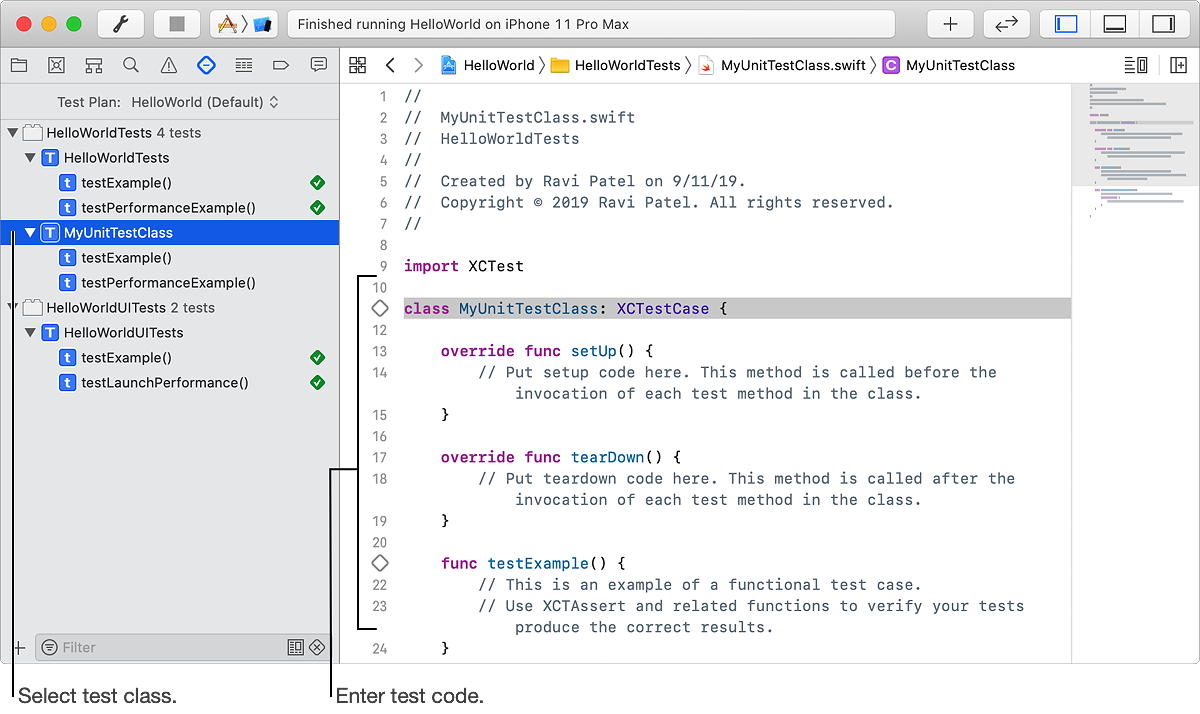Click green status of HelloWorldTests testPerformanceExample()
The height and width of the screenshot is (714, 1200).
click(317, 207)
